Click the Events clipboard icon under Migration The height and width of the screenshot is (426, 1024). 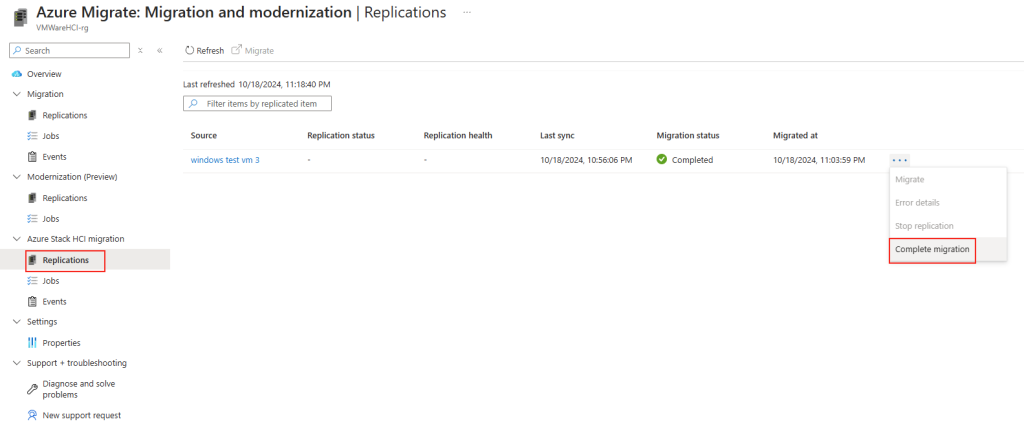click(32, 157)
